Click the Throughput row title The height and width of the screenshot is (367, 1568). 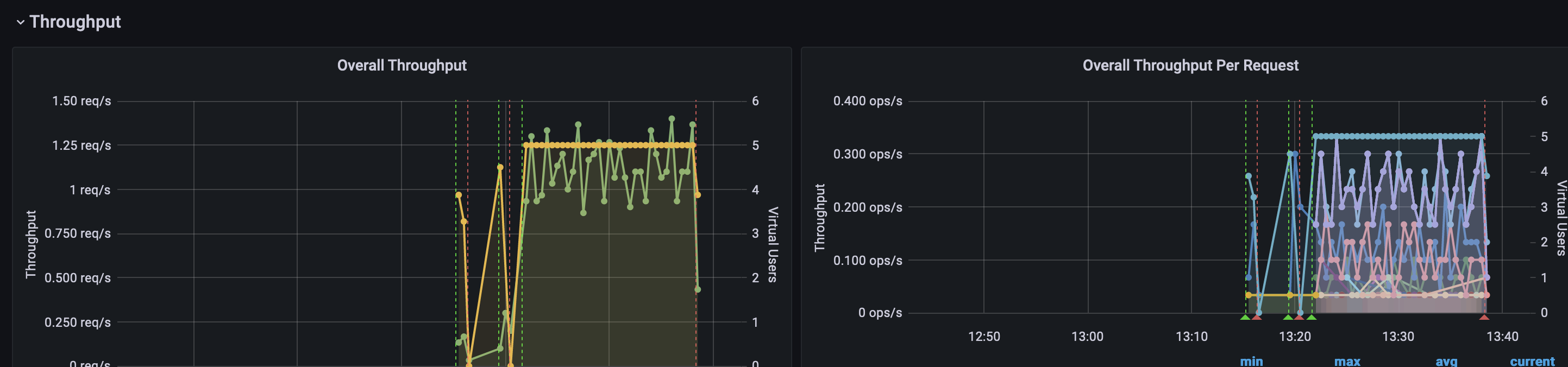(x=75, y=22)
